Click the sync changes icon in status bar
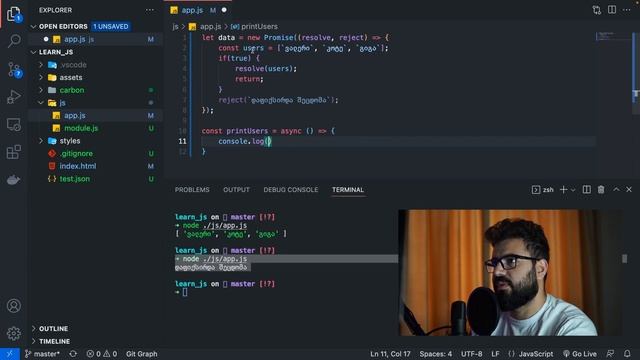The height and width of the screenshot is (360, 640). (73, 354)
